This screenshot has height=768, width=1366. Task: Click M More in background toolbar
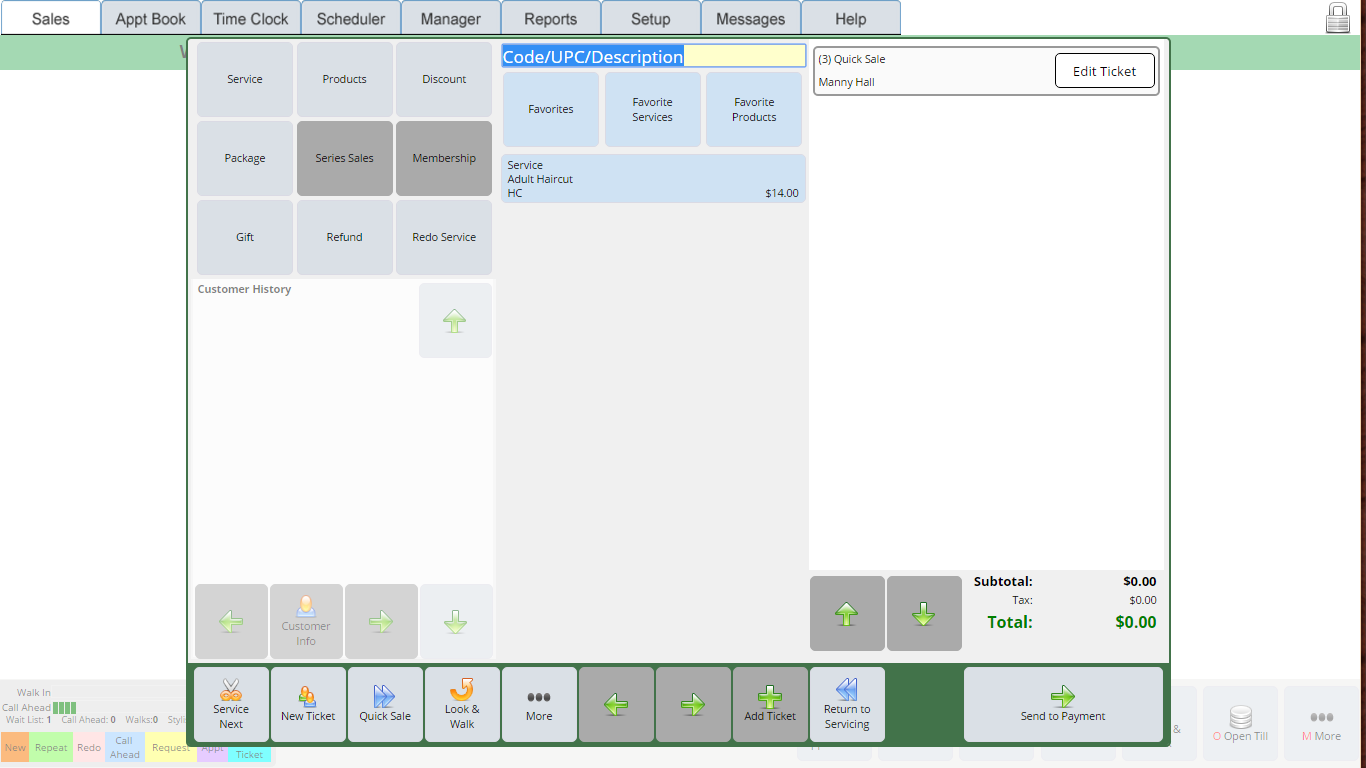coord(1321,723)
